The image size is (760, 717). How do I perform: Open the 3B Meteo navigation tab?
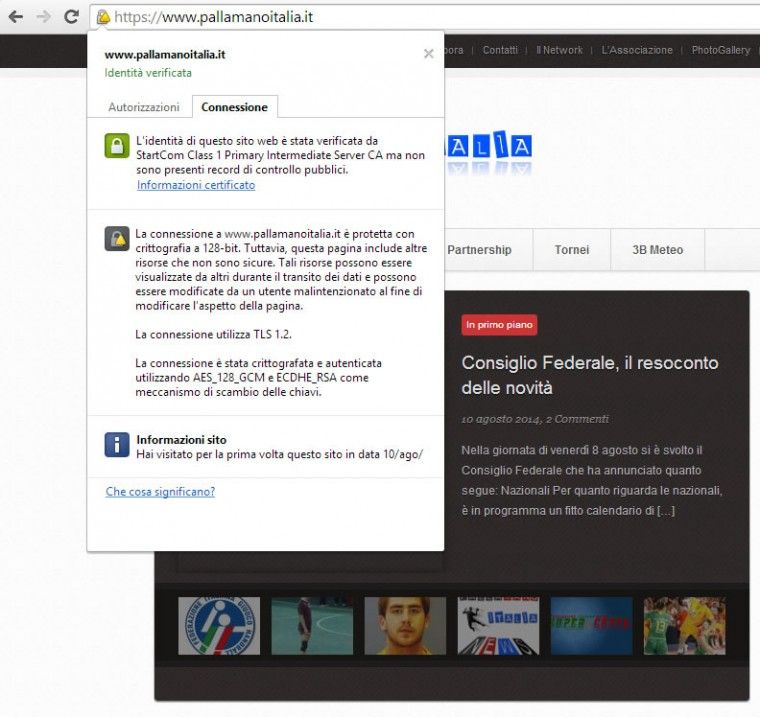pyautogui.click(x=658, y=250)
